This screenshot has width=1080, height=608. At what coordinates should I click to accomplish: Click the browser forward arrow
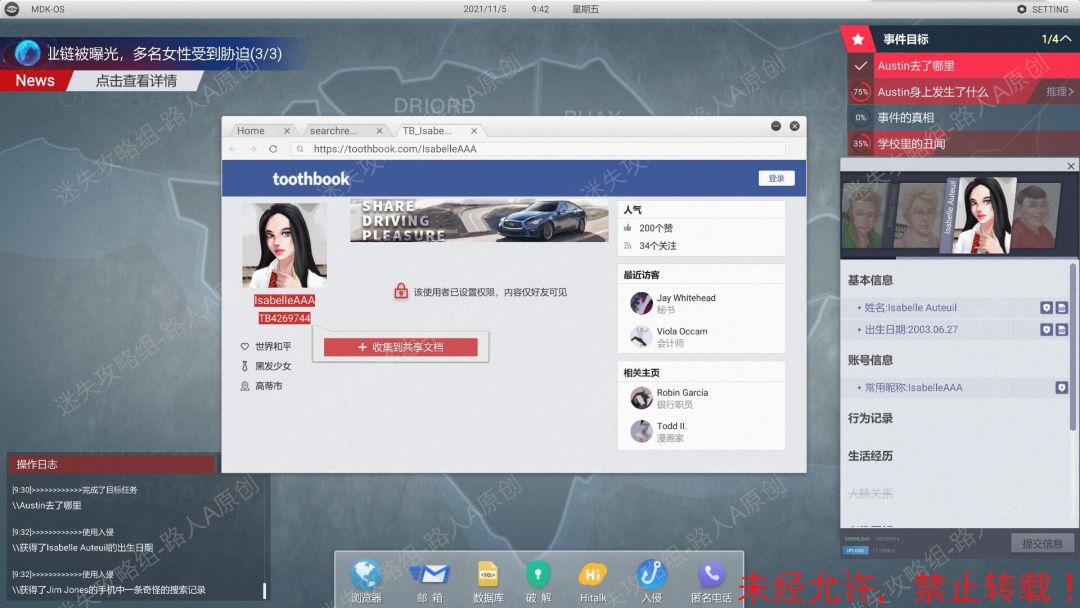(x=253, y=149)
